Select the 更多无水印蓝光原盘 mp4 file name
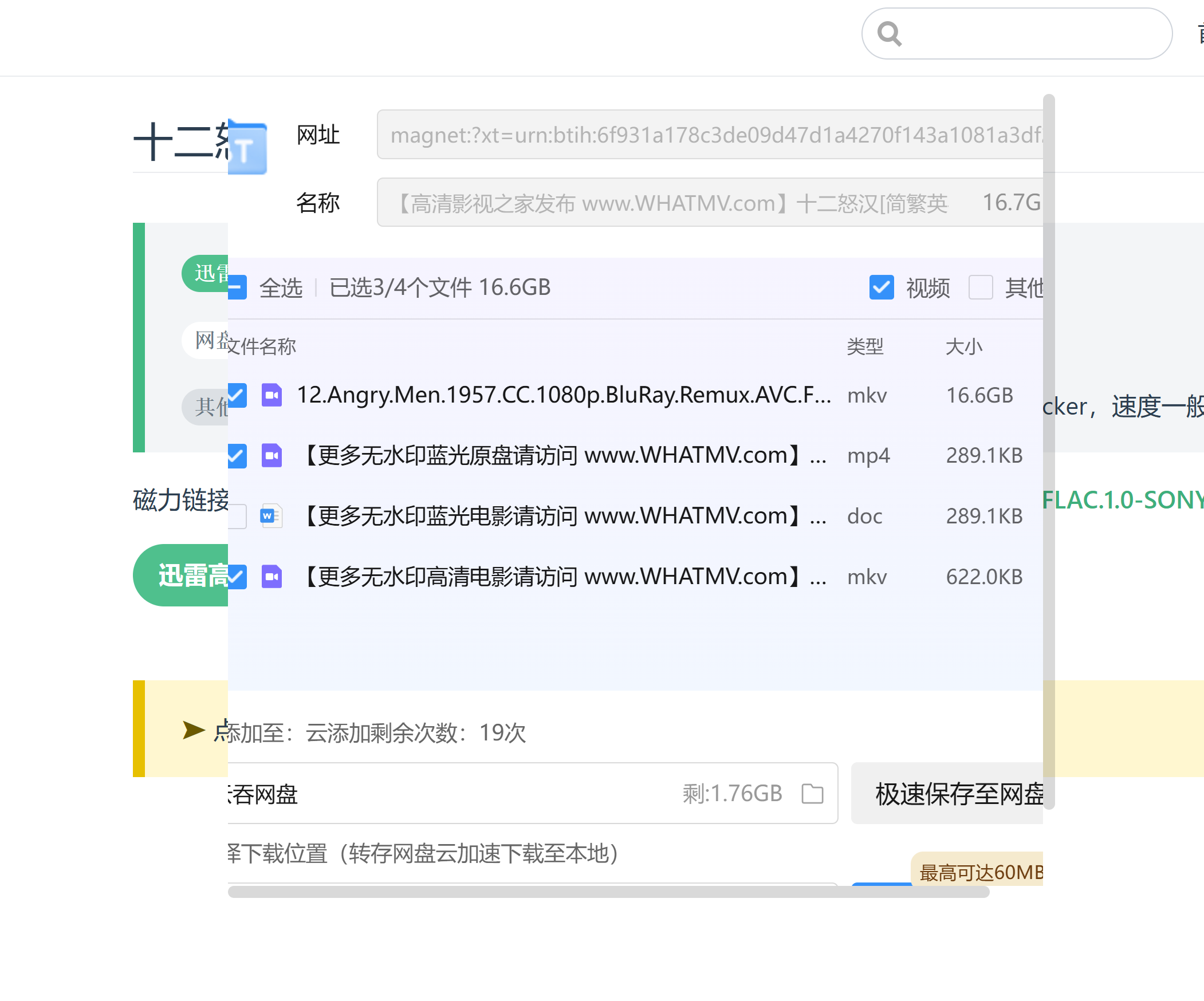The height and width of the screenshot is (1001, 1204). tap(564, 456)
